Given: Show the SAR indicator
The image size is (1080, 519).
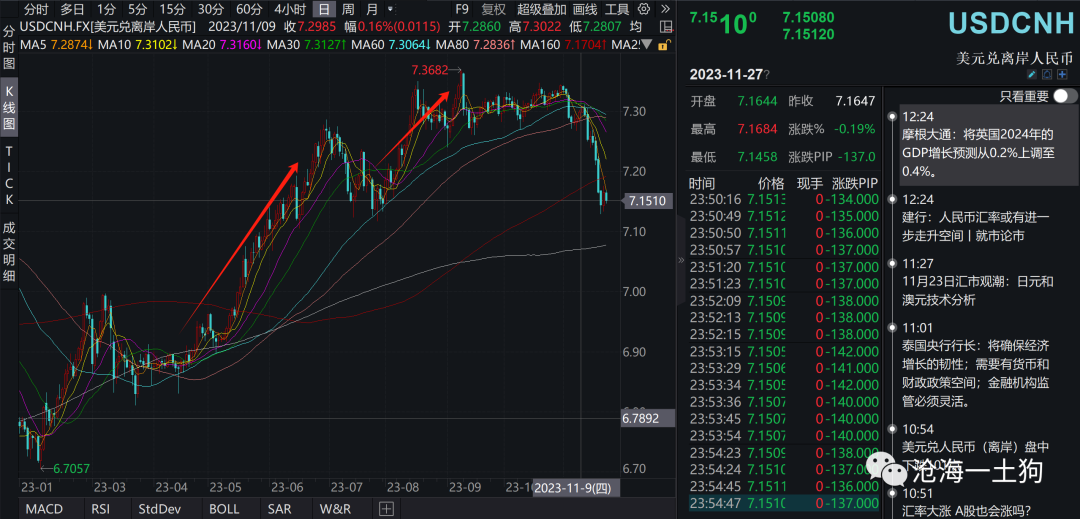Looking at the screenshot, I should pos(279,509).
